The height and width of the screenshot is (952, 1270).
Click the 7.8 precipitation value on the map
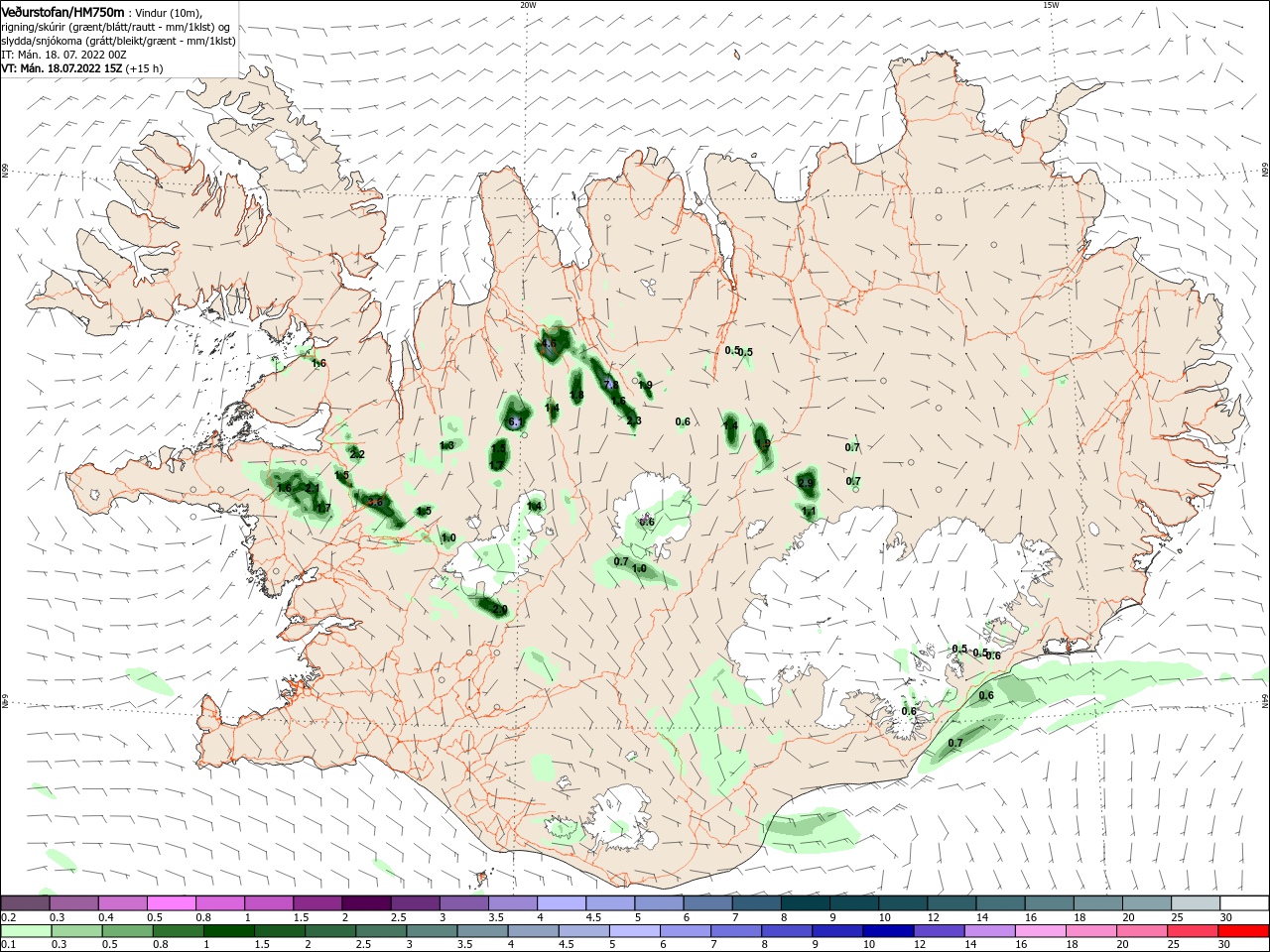(611, 385)
